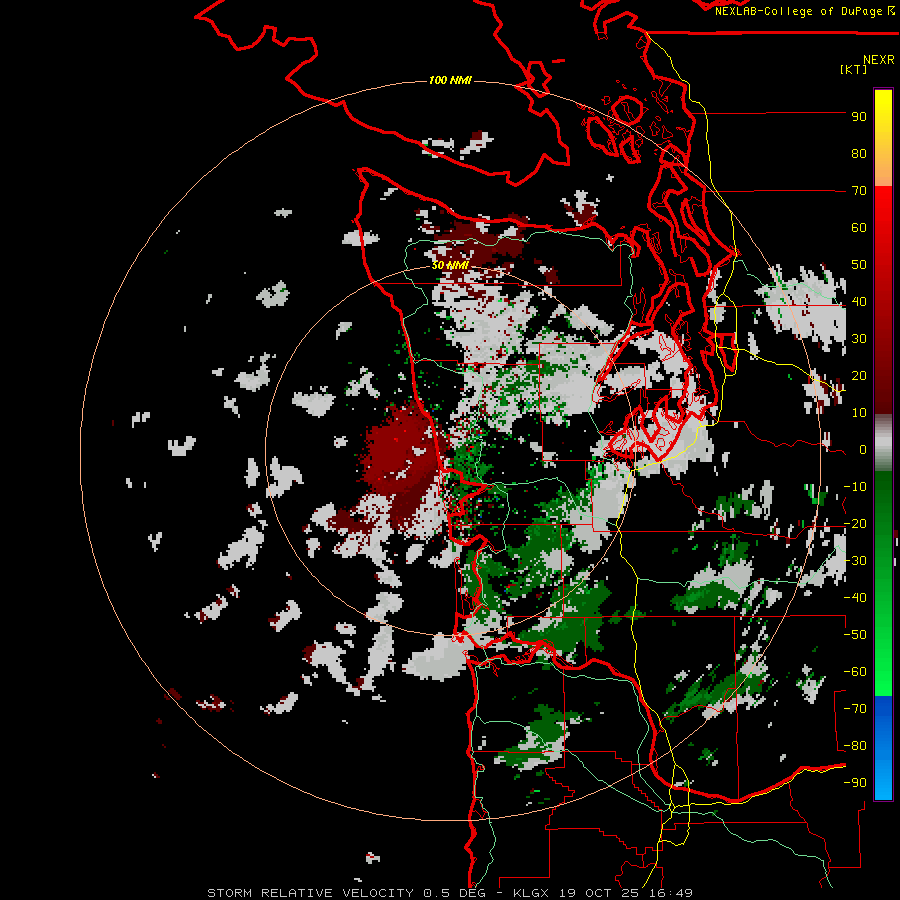The height and width of the screenshot is (900, 900).
Task: Click the 50 NMI range ring label
Action: click(x=450, y=265)
